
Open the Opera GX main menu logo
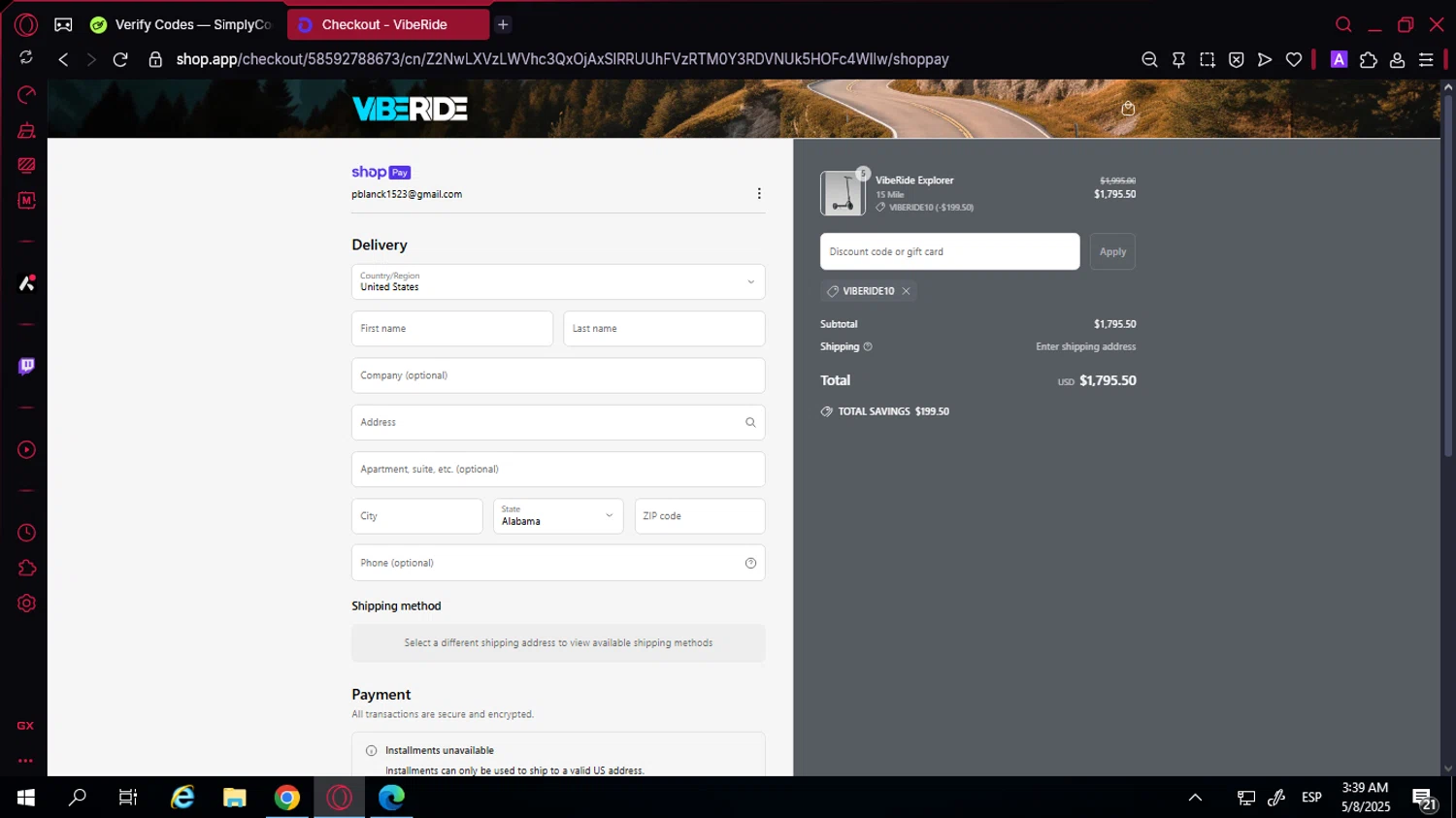[x=26, y=25]
